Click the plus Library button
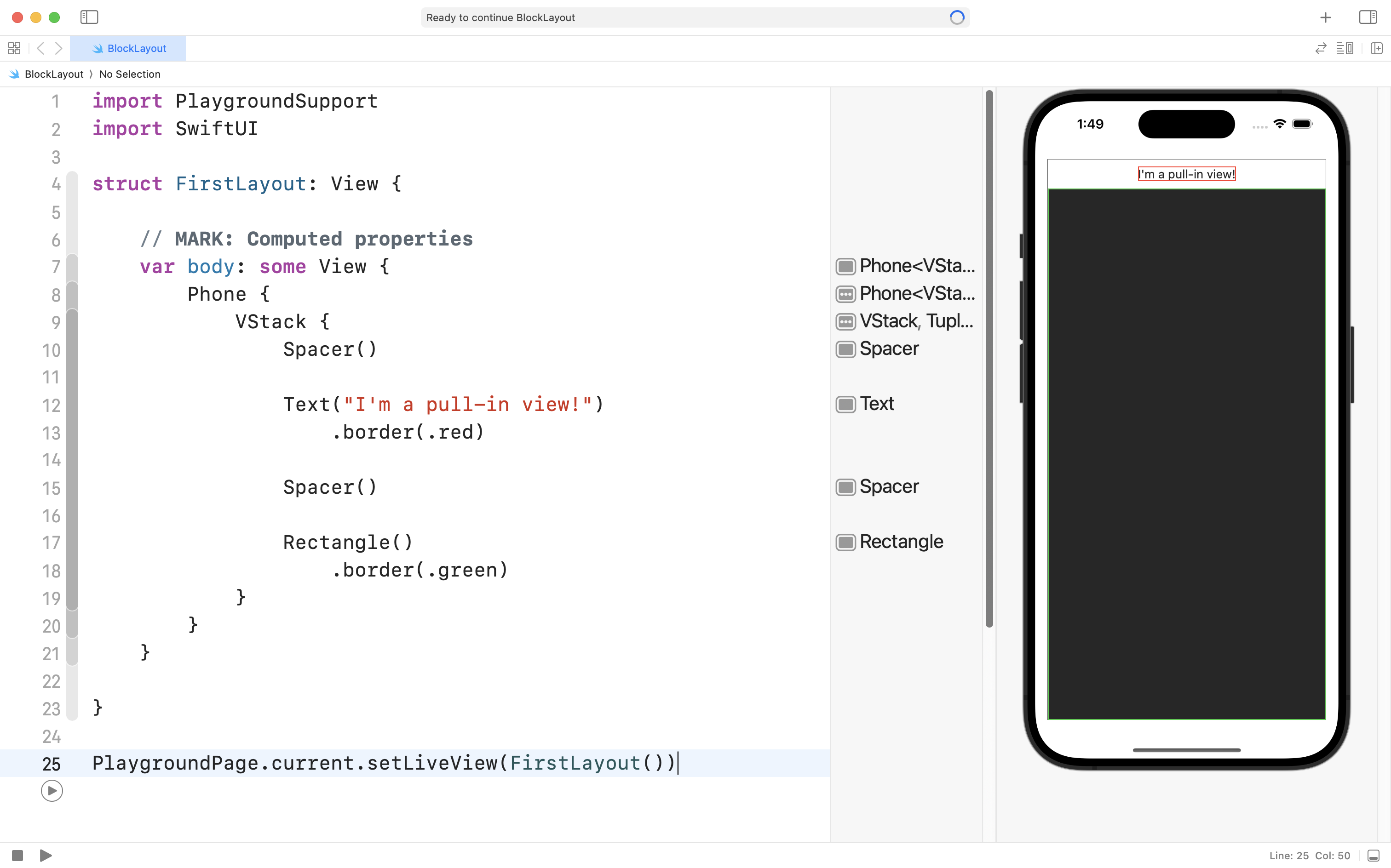This screenshot has height=868, width=1391. pos(1325,18)
